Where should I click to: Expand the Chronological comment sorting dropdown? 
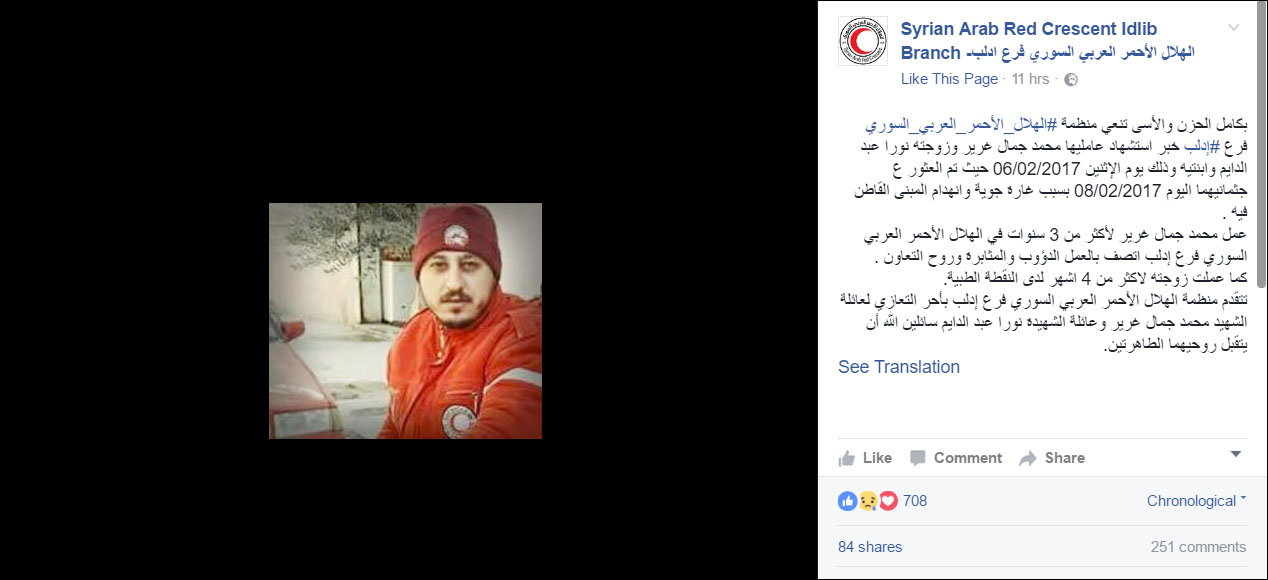1196,501
